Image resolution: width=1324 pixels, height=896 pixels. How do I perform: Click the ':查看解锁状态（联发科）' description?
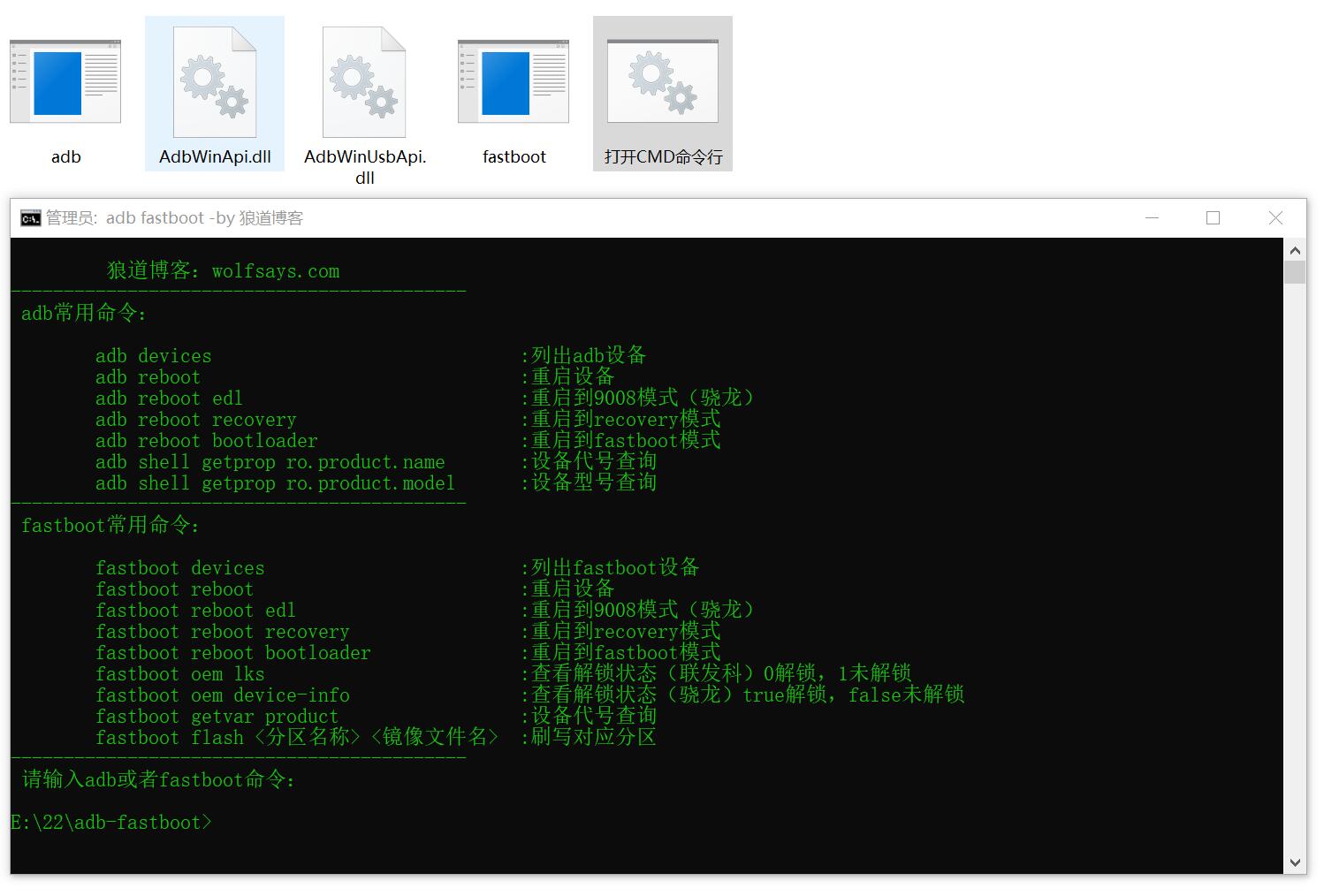point(641,674)
